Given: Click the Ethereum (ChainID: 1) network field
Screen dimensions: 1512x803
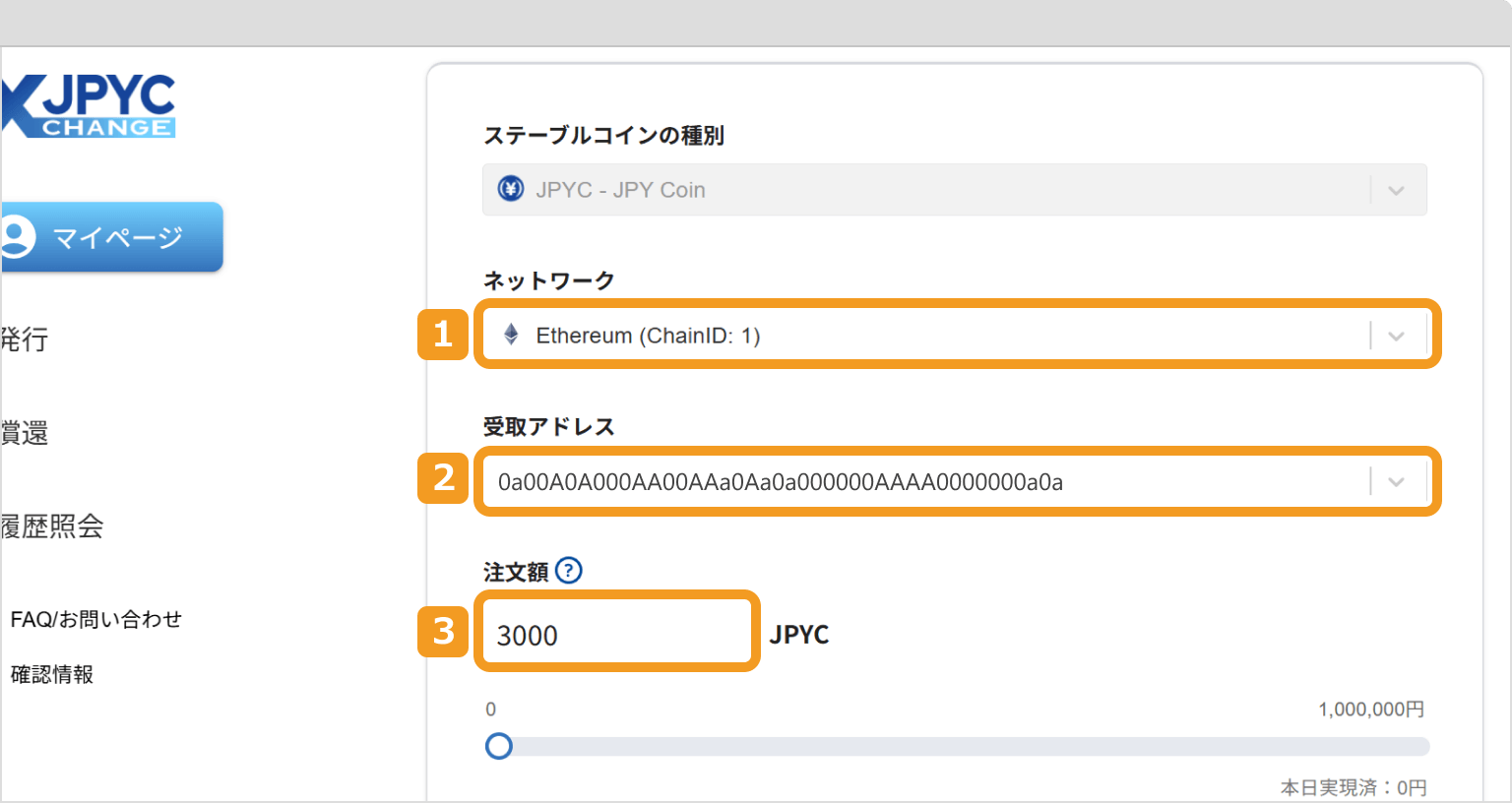Looking at the screenshot, I should [886, 335].
